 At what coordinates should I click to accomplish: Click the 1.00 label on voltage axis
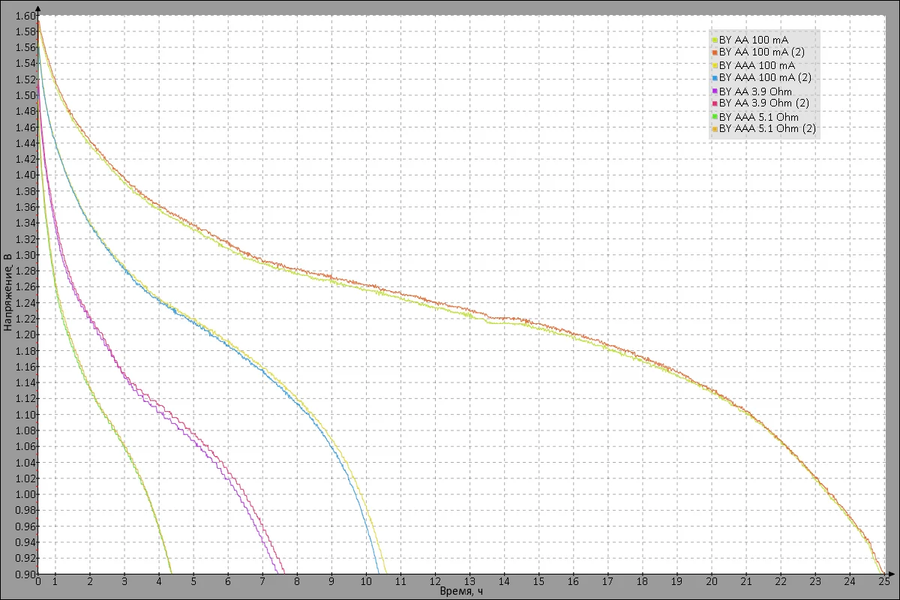(25, 494)
